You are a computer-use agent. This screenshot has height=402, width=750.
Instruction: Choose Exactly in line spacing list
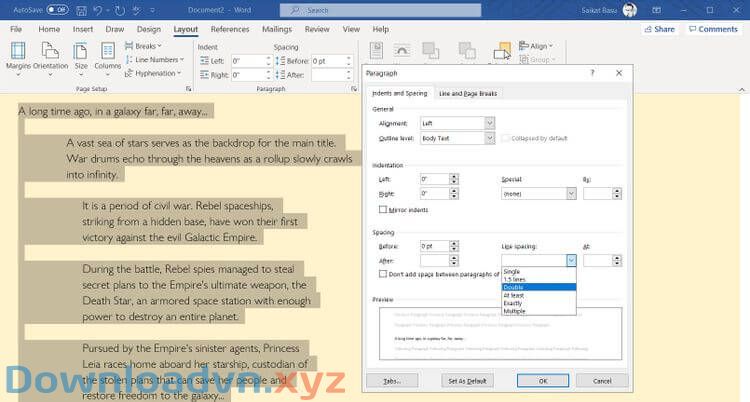tap(539, 303)
